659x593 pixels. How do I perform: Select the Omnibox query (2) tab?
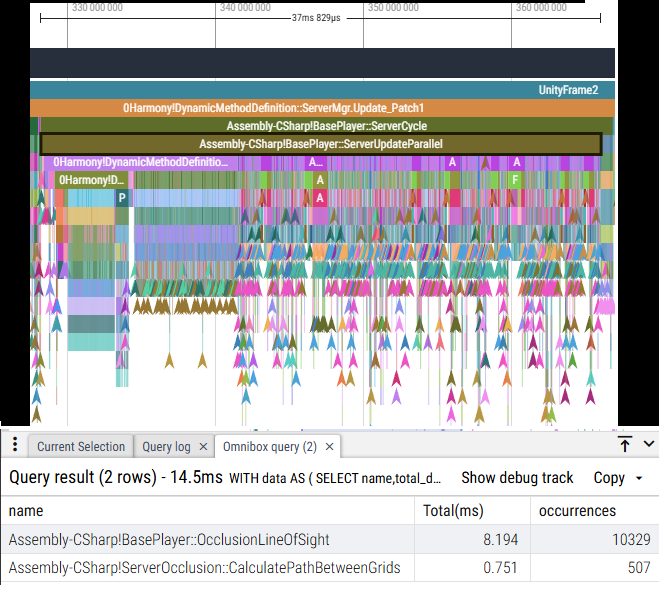(x=270, y=446)
